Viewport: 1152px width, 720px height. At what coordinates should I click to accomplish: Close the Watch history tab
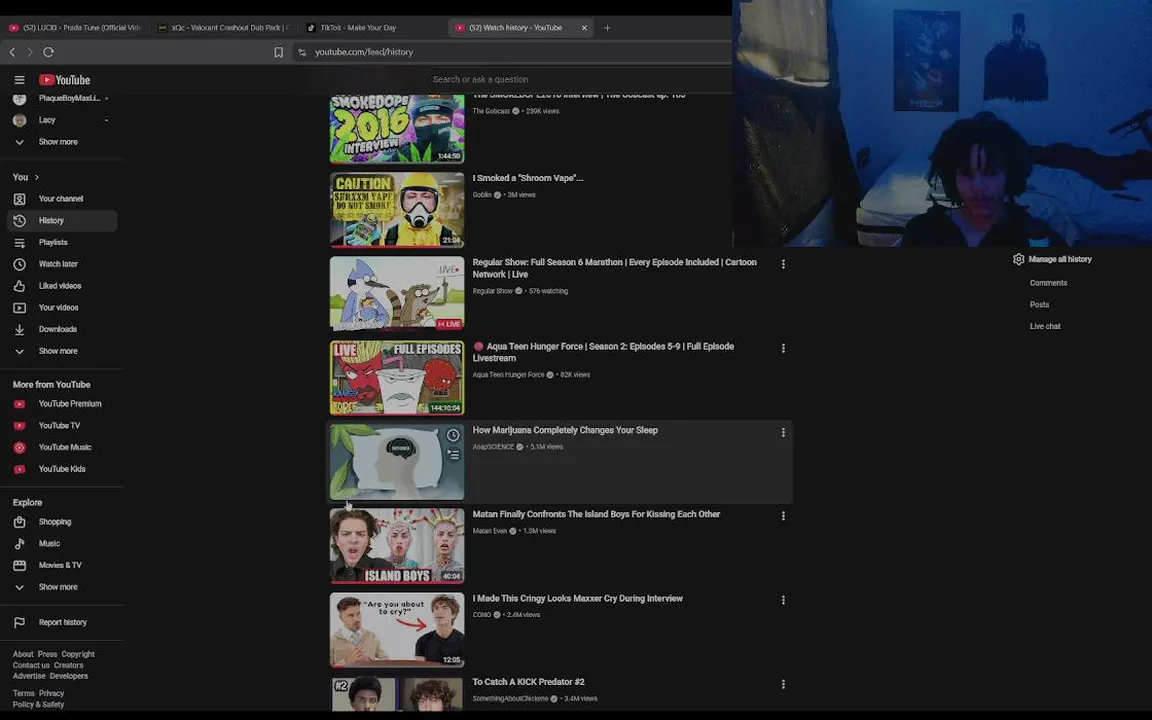[x=584, y=28]
